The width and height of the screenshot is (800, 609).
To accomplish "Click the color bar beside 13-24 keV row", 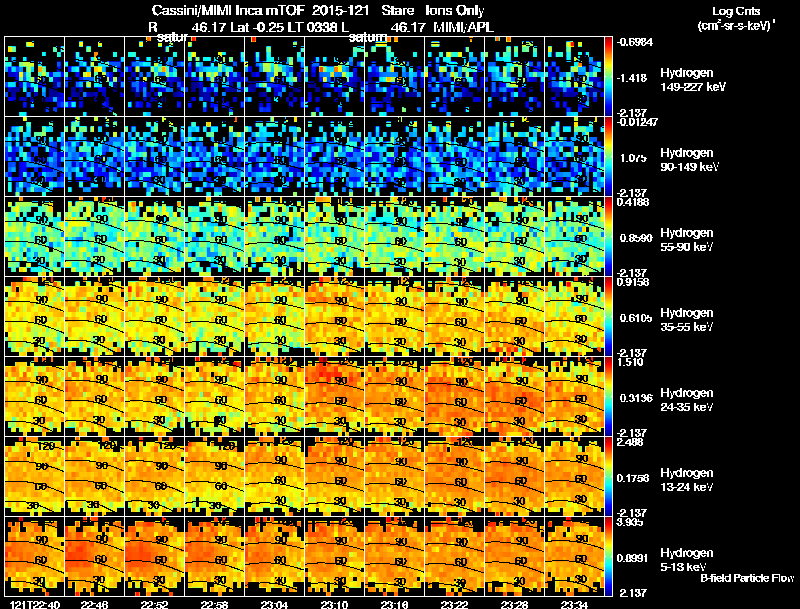I will click(608, 477).
